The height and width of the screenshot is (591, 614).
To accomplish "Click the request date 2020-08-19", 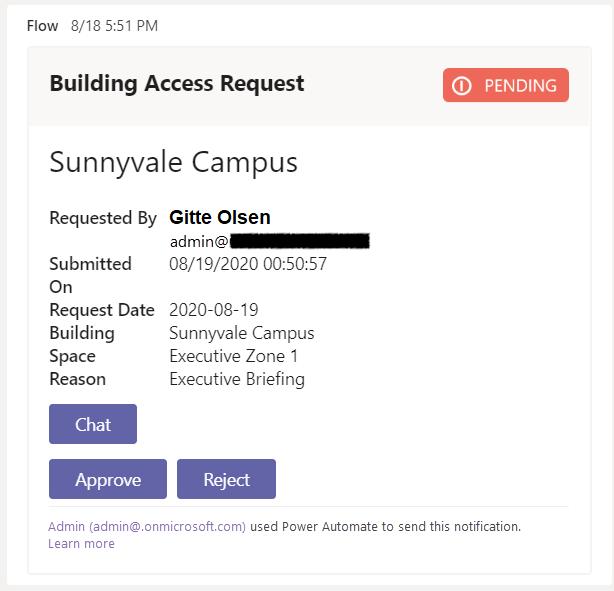I will 214,310.
